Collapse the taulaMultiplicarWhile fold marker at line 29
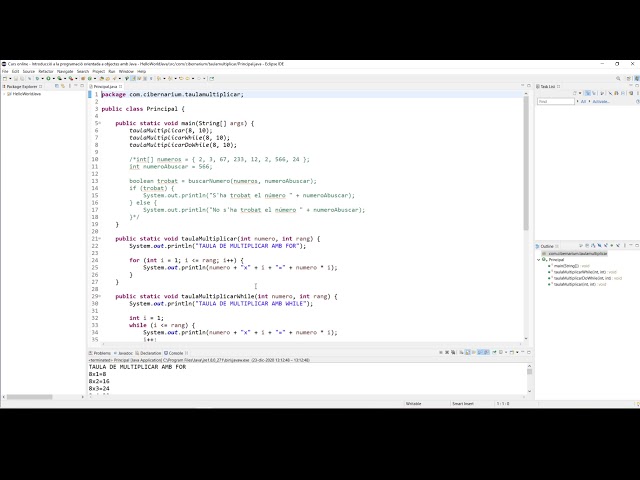This screenshot has width=640, height=480. coord(100,296)
